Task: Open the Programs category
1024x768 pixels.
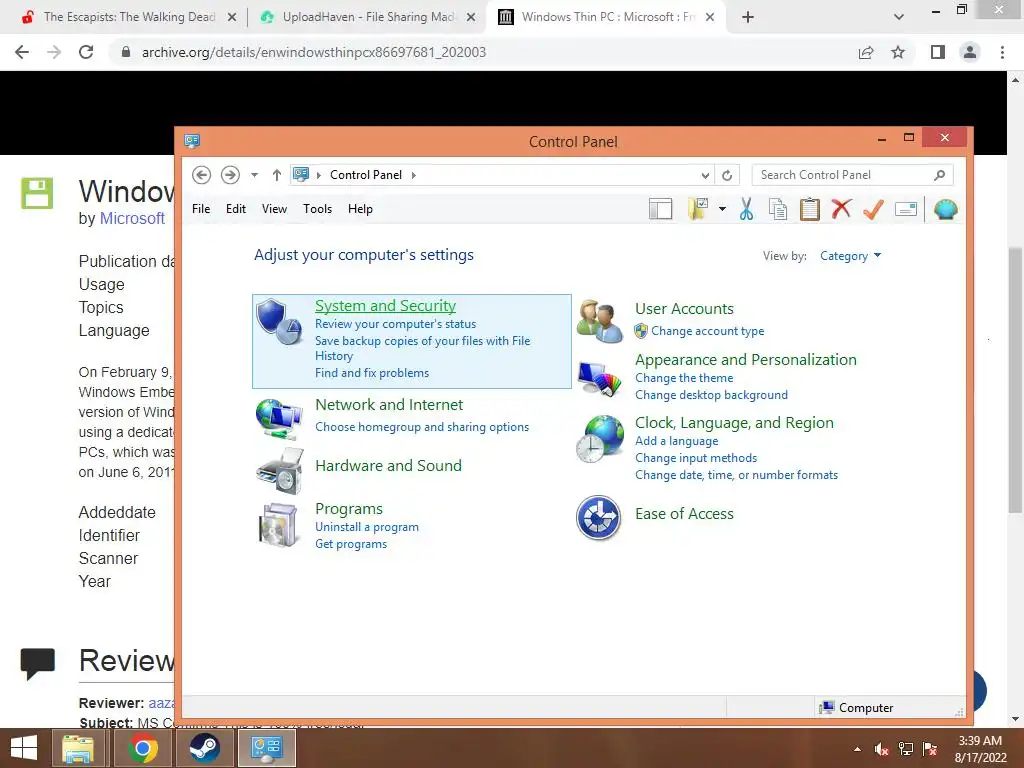Action: click(349, 509)
